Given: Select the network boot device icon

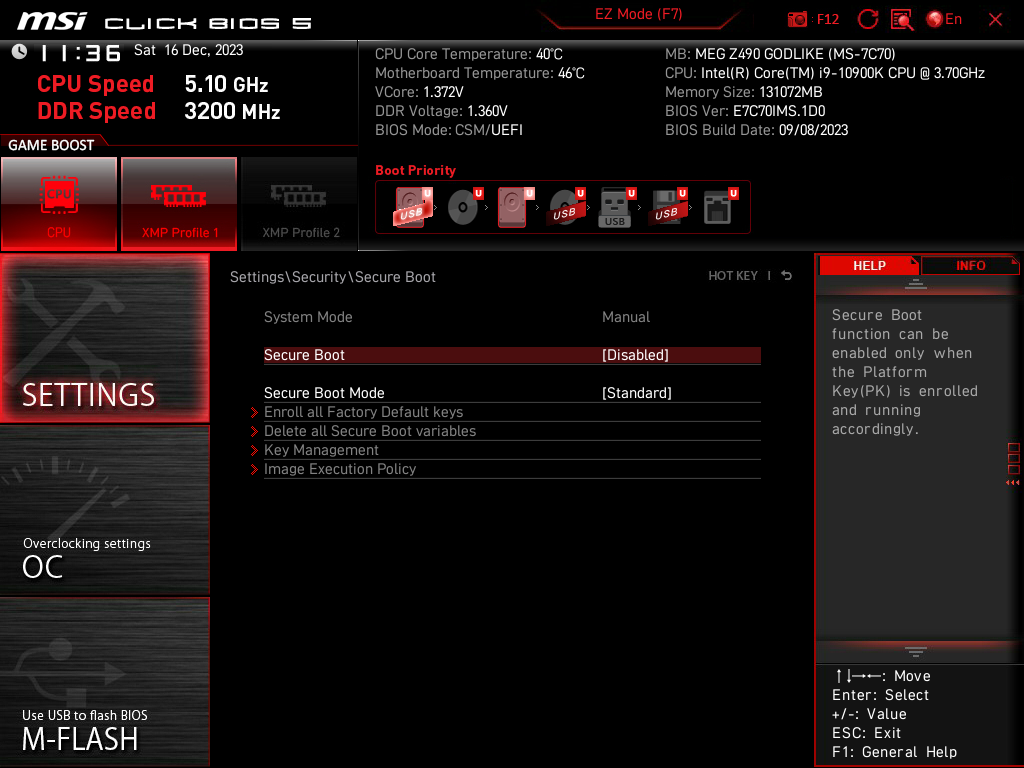Looking at the screenshot, I should point(720,207).
